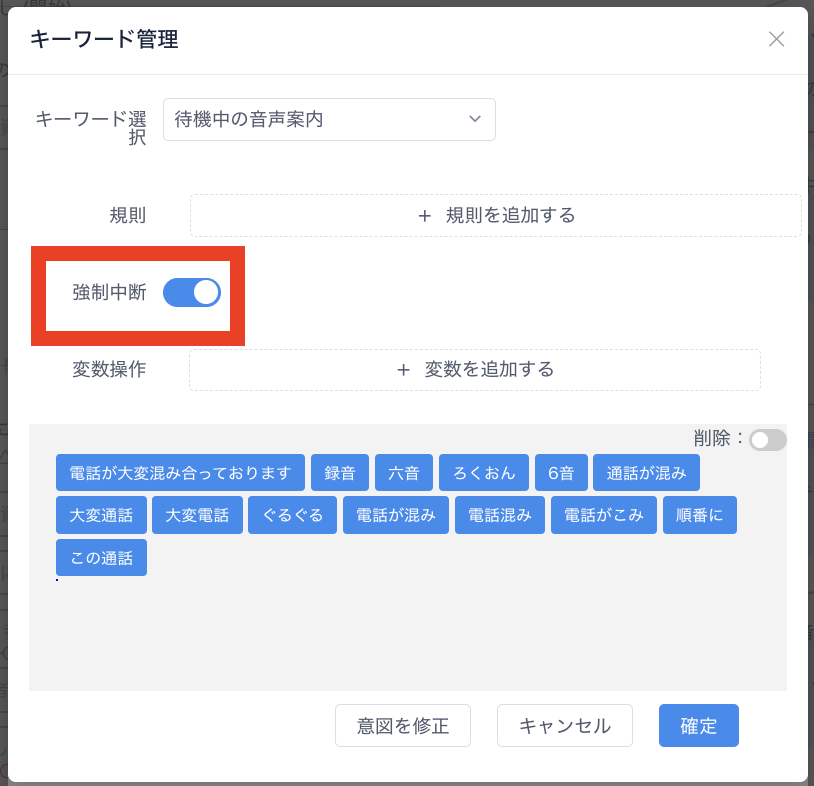Click 変数を追加する button
This screenshot has height=786, width=814.
(474, 369)
